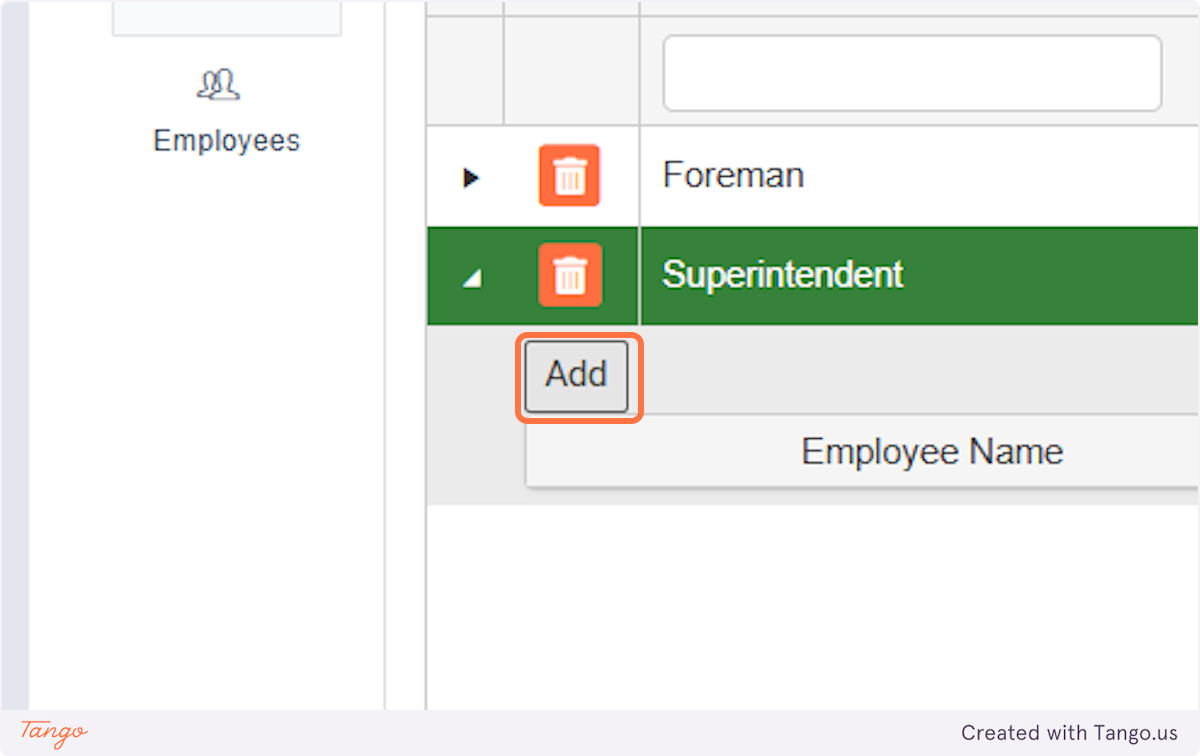
Task: Sort by the Employee Name column header
Action: click(931, 452)
